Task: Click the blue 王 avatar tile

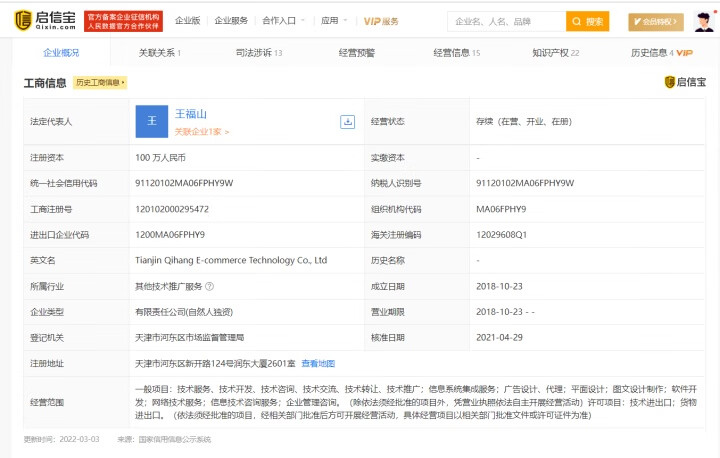Action: click(152, 121)
